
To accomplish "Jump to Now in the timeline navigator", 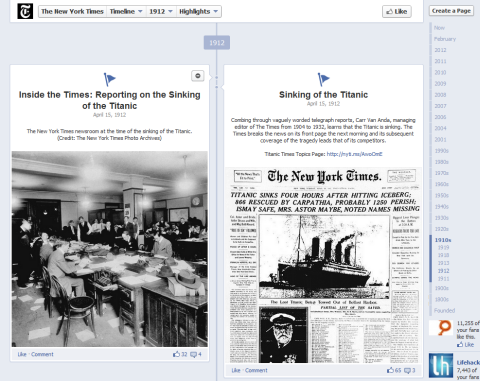I will point(439,28).
